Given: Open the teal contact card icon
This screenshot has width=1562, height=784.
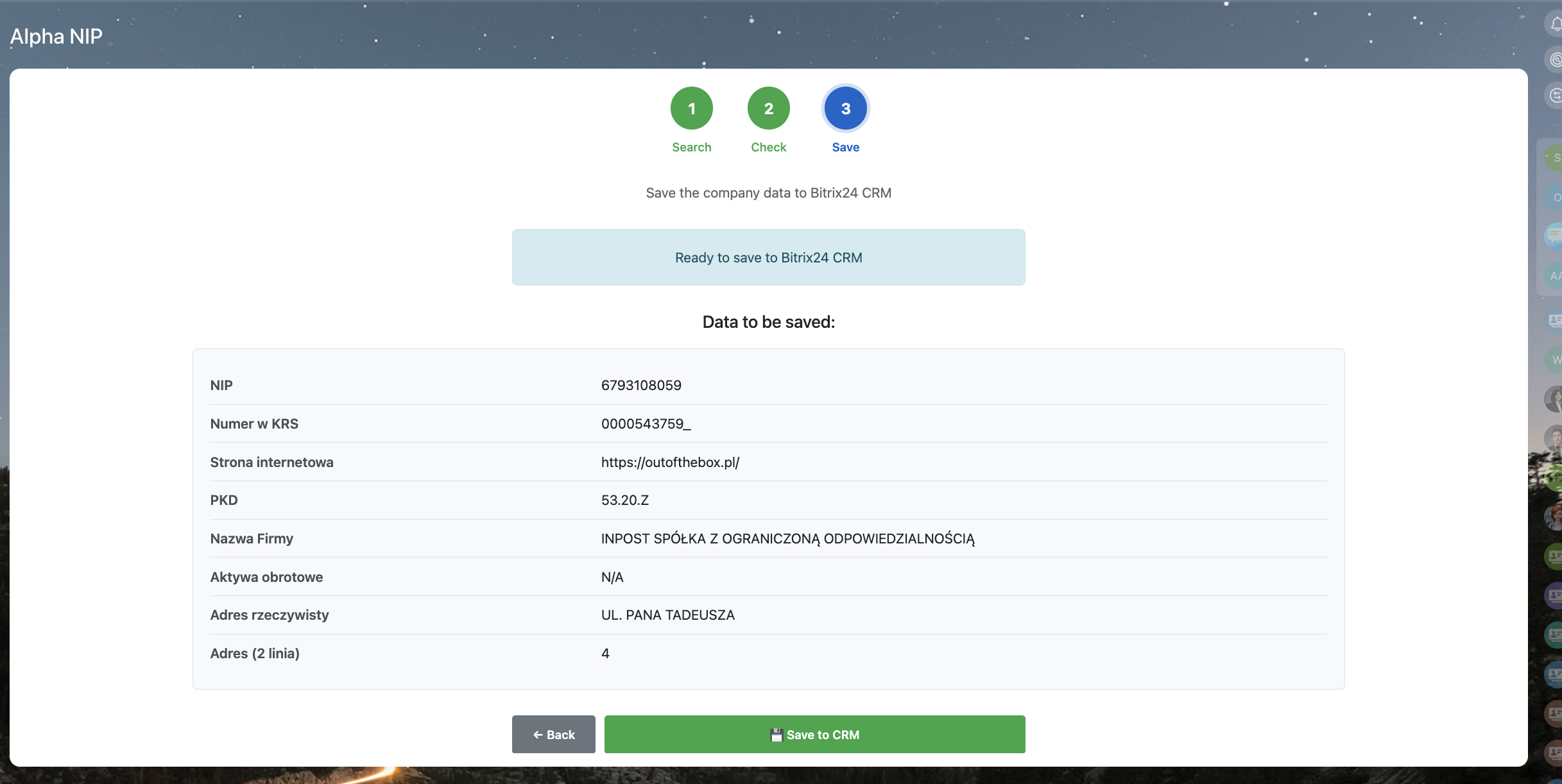Looking at the screenshot, I should point(1555,635).
